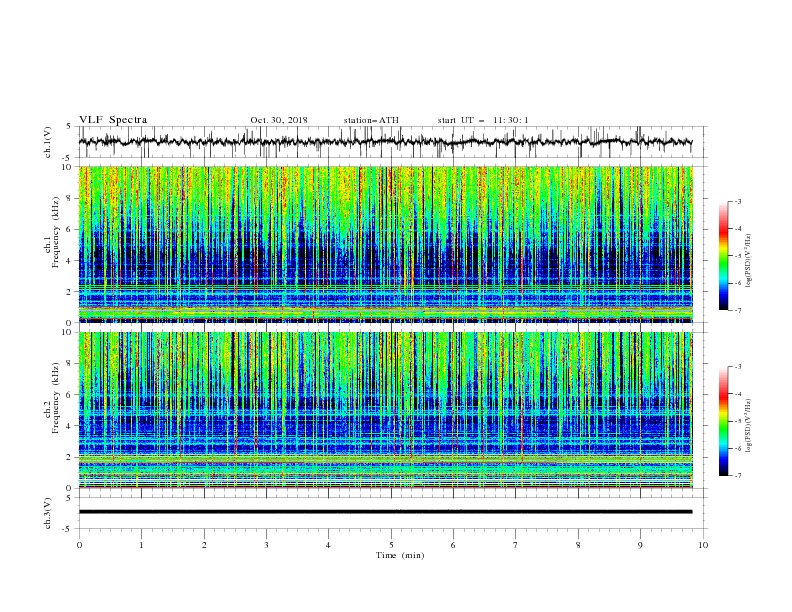The image size is (792, 612).
Task: Click the time axis tick label "9"
Action: point(640,545)
